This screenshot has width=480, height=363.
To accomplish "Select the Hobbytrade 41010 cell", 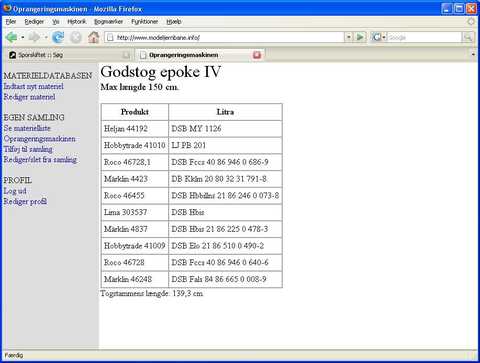I will coord(135,145).
